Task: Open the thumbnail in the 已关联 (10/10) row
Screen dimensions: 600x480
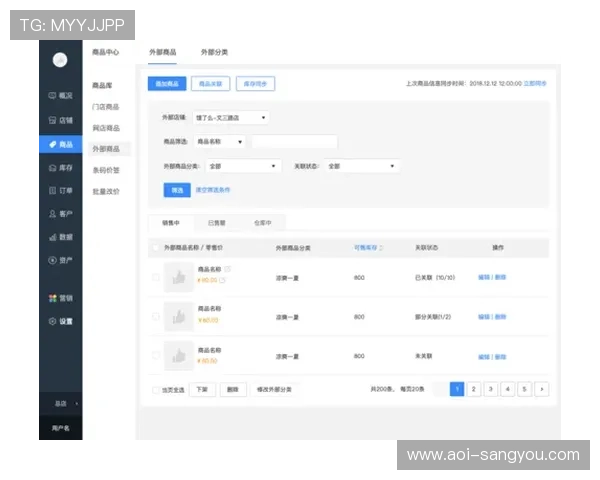Action: [x=179, y=277]
